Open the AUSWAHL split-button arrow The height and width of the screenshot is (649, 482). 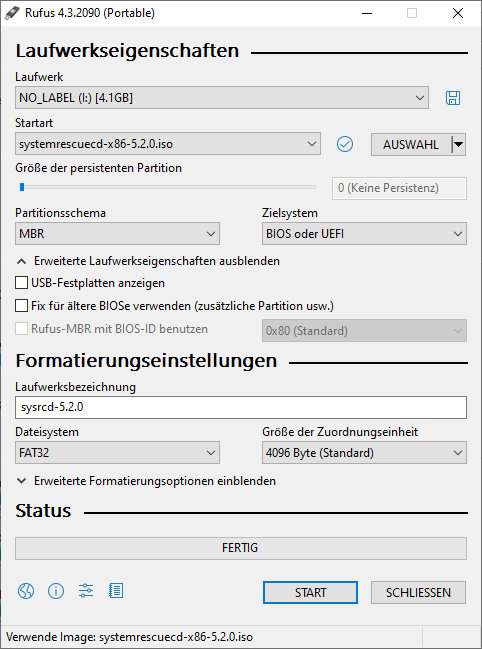click(458, 144)
